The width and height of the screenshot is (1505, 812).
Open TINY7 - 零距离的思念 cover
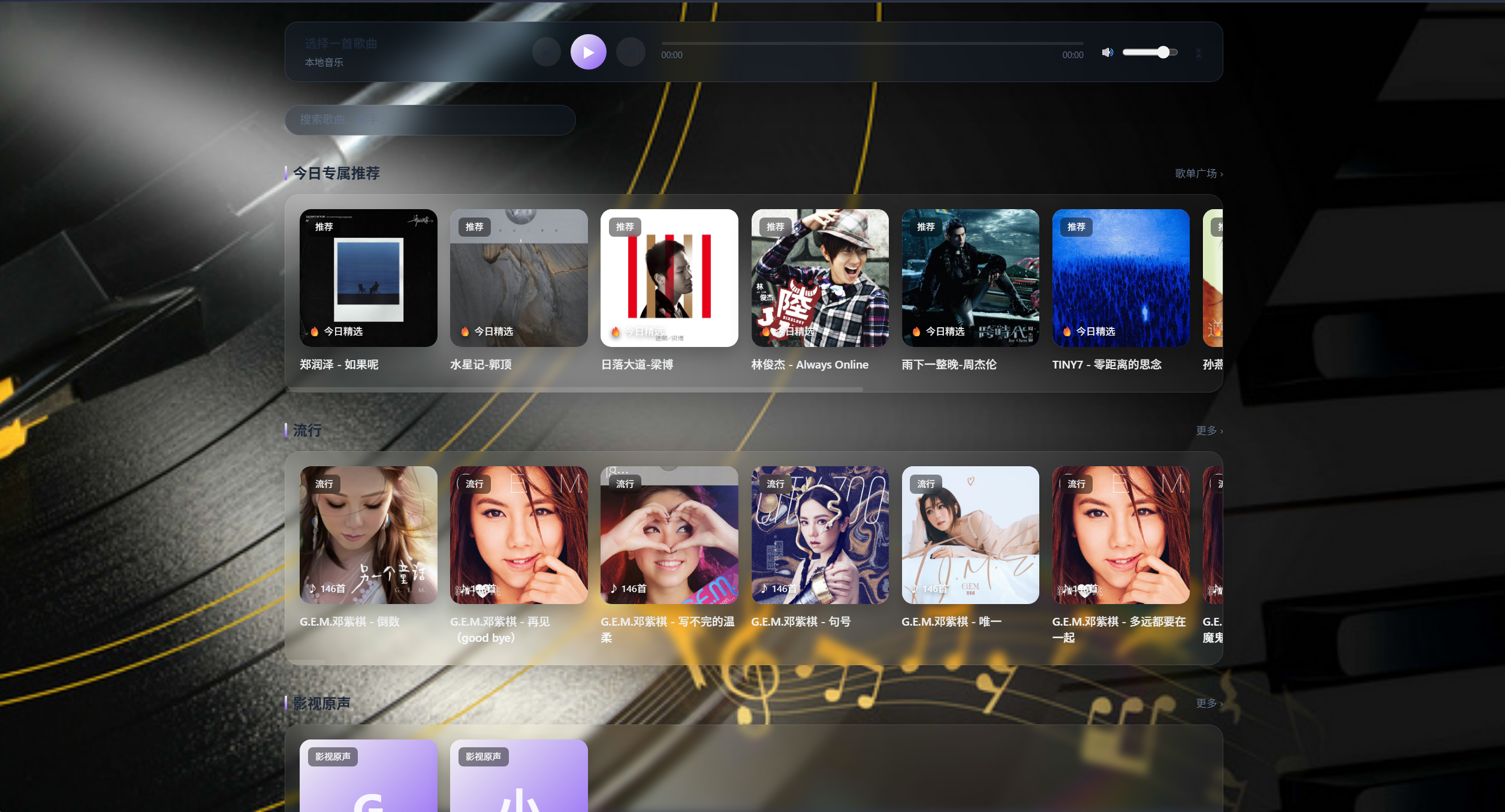point(1121,278)
